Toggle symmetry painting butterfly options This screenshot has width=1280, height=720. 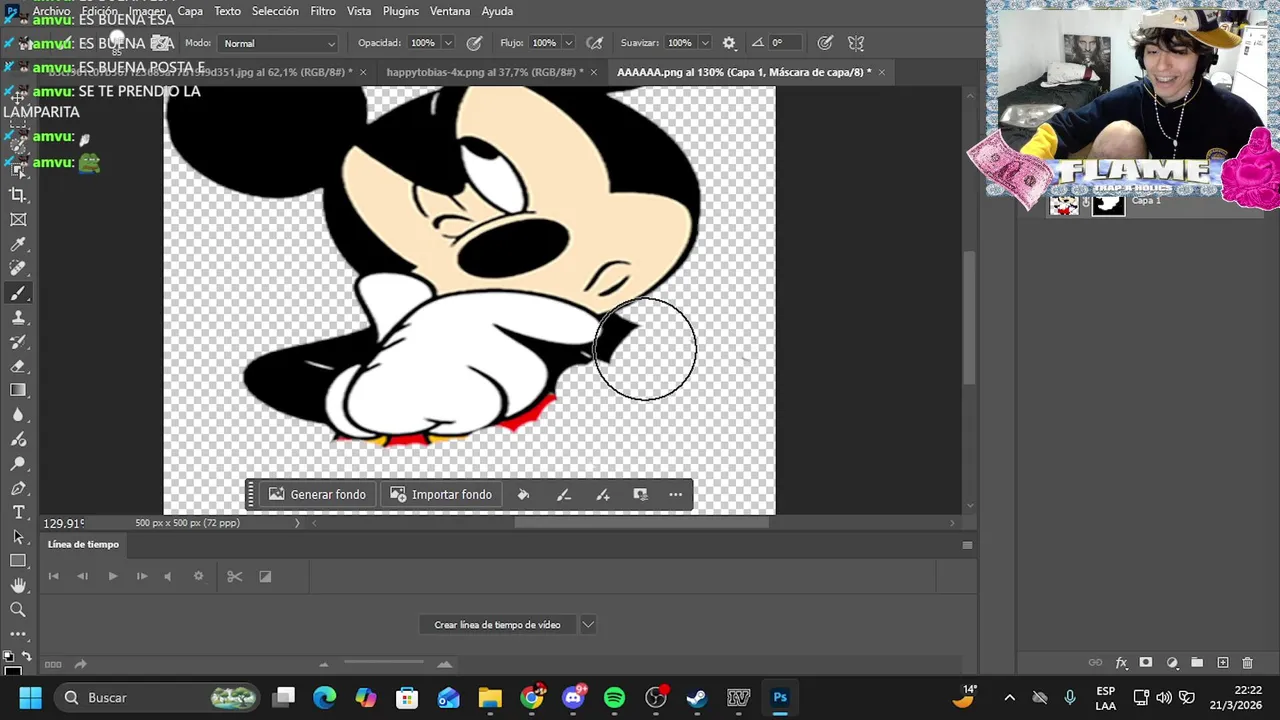coord(856,43)
